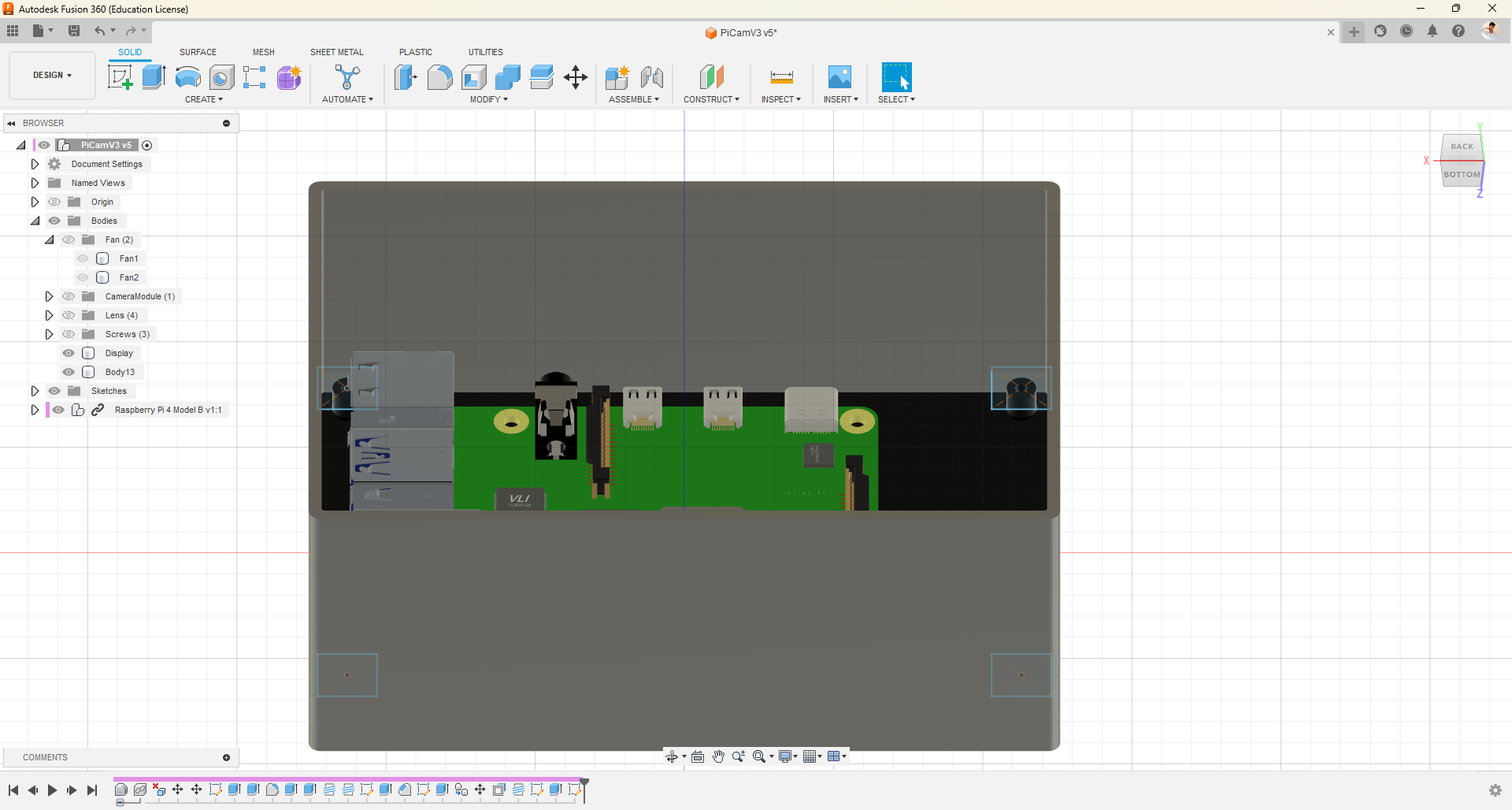Open the MODIFY menu

tap(488, 99)
